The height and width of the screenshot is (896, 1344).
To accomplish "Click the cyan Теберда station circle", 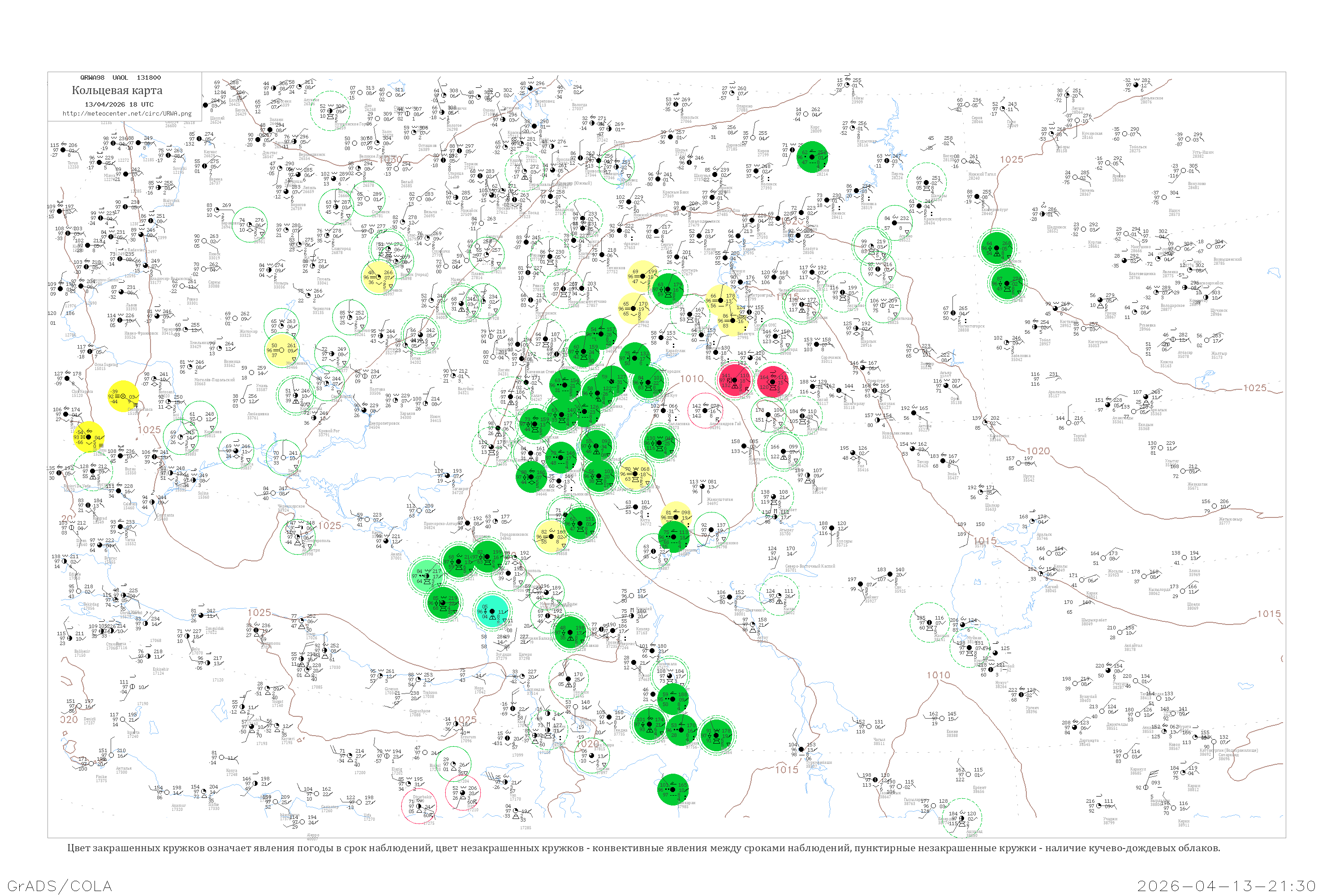I will point(492,612).
